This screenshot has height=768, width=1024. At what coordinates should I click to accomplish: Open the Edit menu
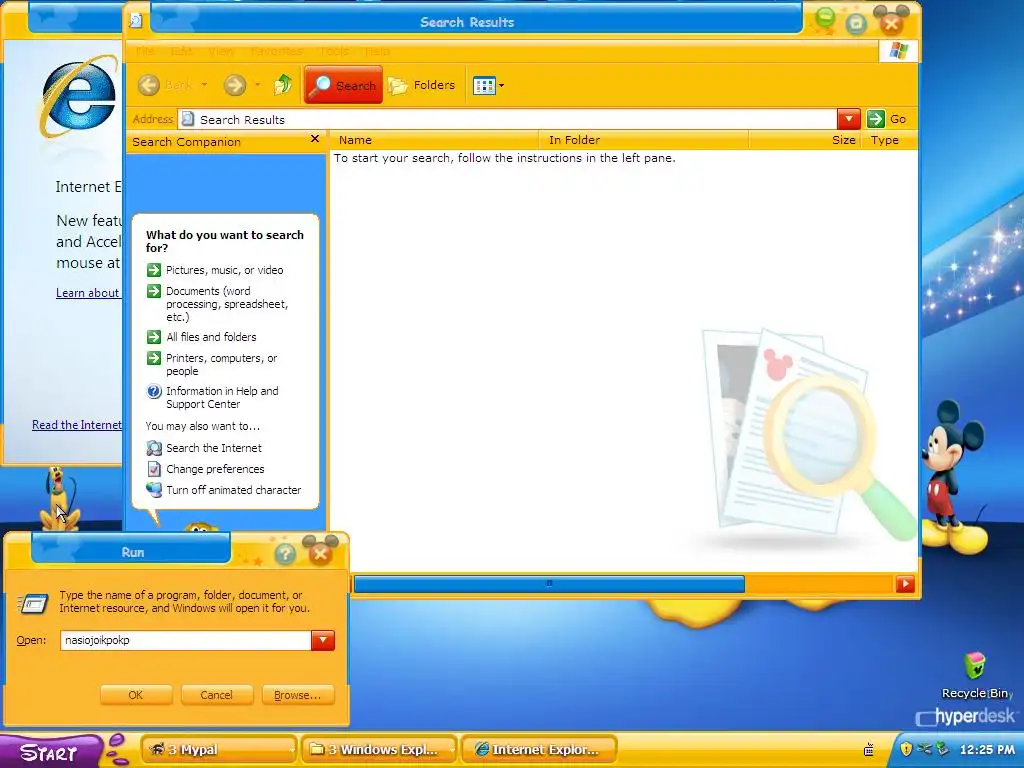pos(181,51)
